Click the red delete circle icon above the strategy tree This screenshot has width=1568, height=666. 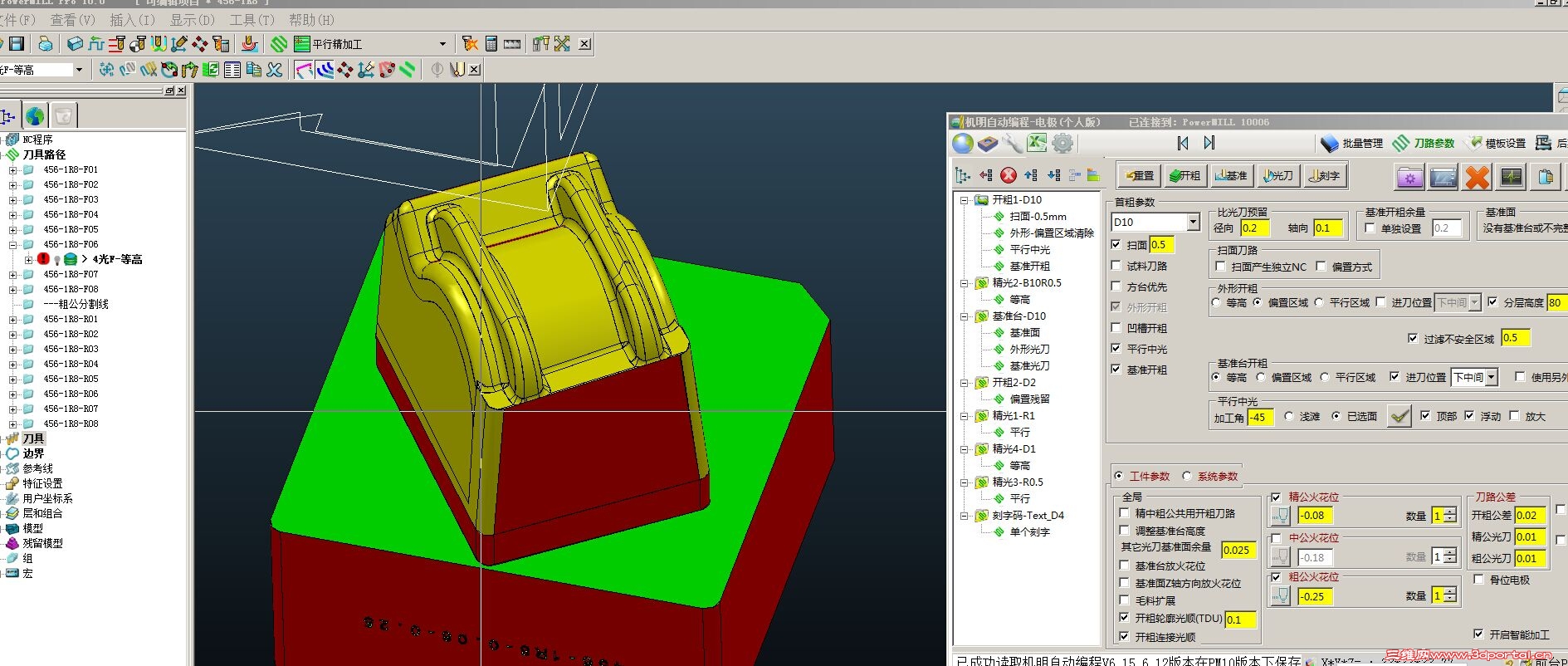tap(1009, 175)
